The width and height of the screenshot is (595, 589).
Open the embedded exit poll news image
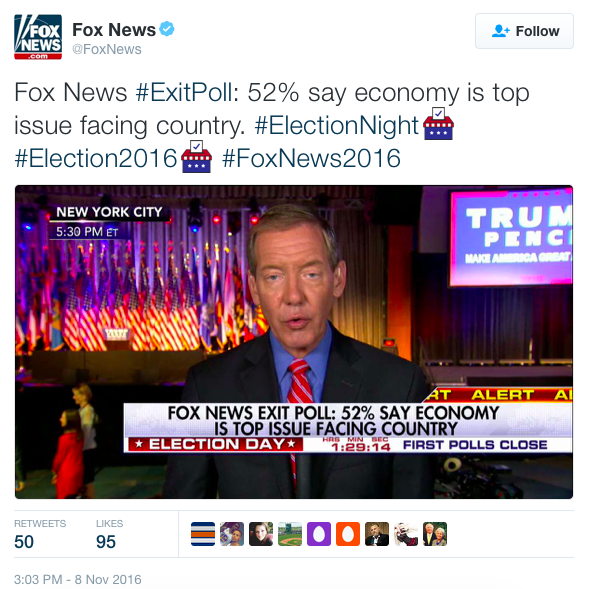pyautogui.click(x=294, y=342)
